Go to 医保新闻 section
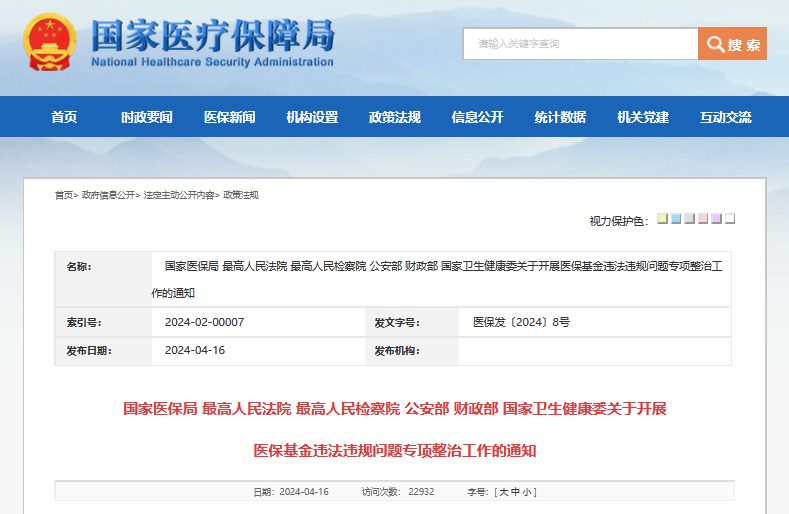789x514 pixels. point(229,117)
